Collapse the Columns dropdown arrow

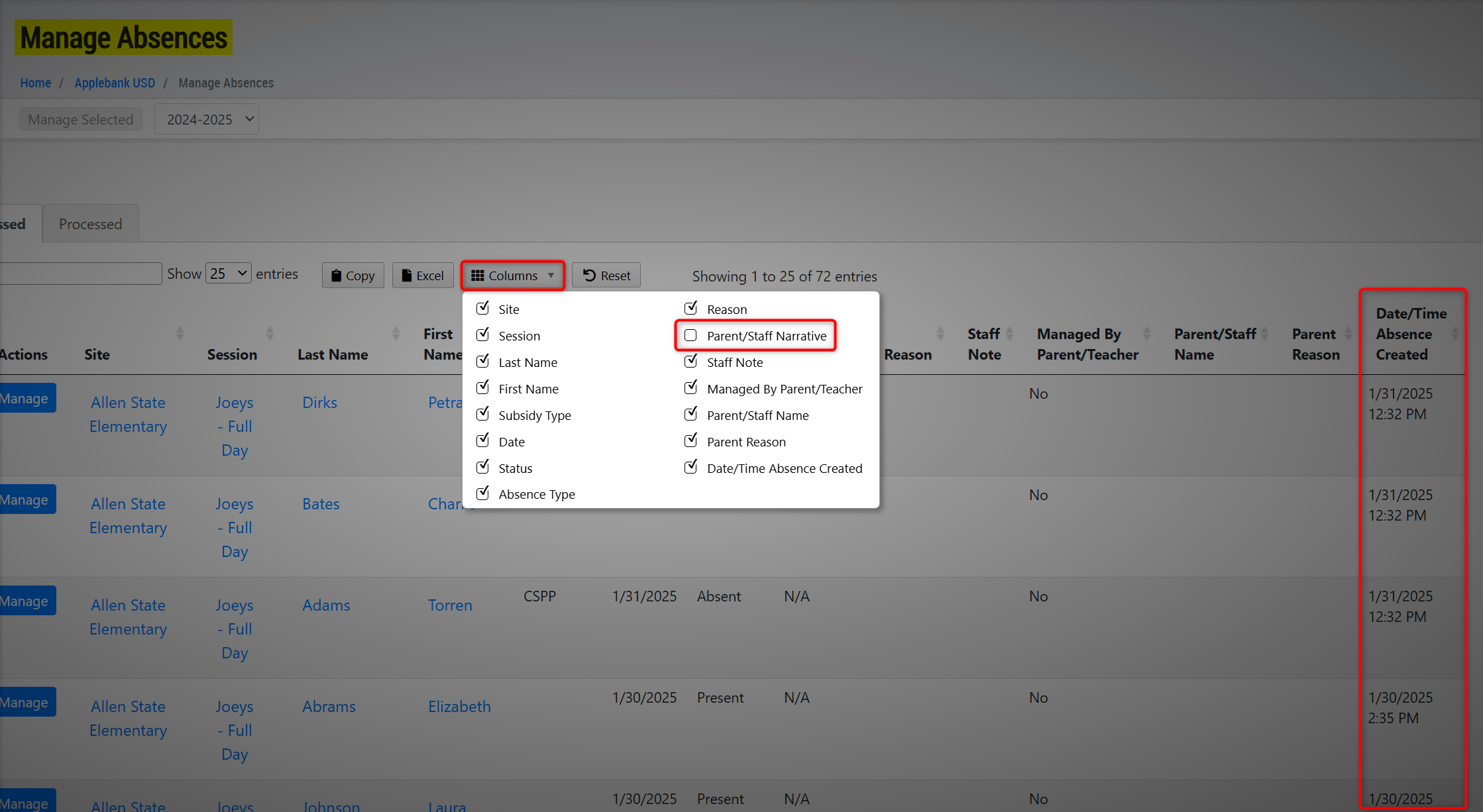[551, 276]
